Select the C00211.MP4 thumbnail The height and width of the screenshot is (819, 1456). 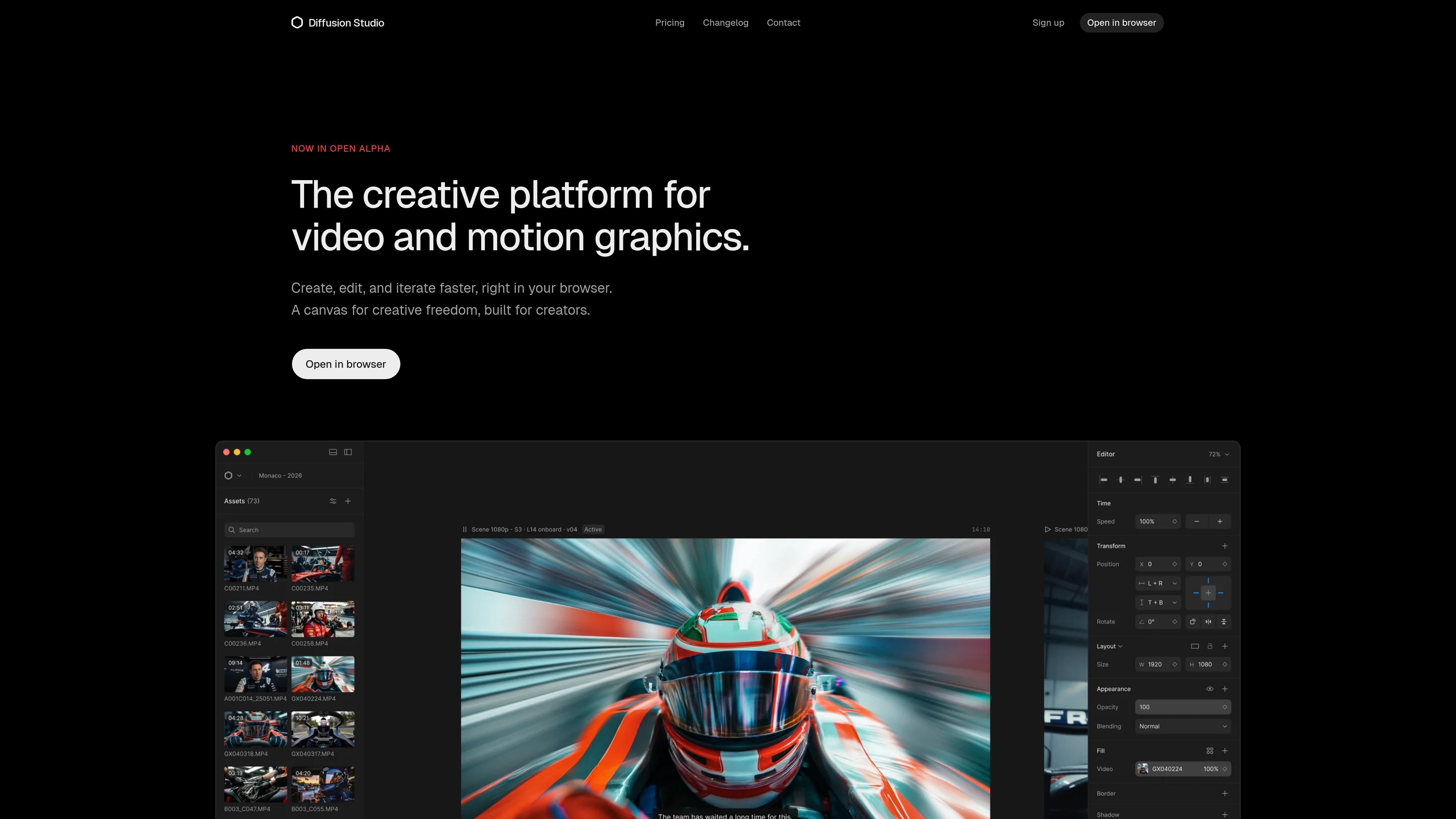[x=256, y=563]
